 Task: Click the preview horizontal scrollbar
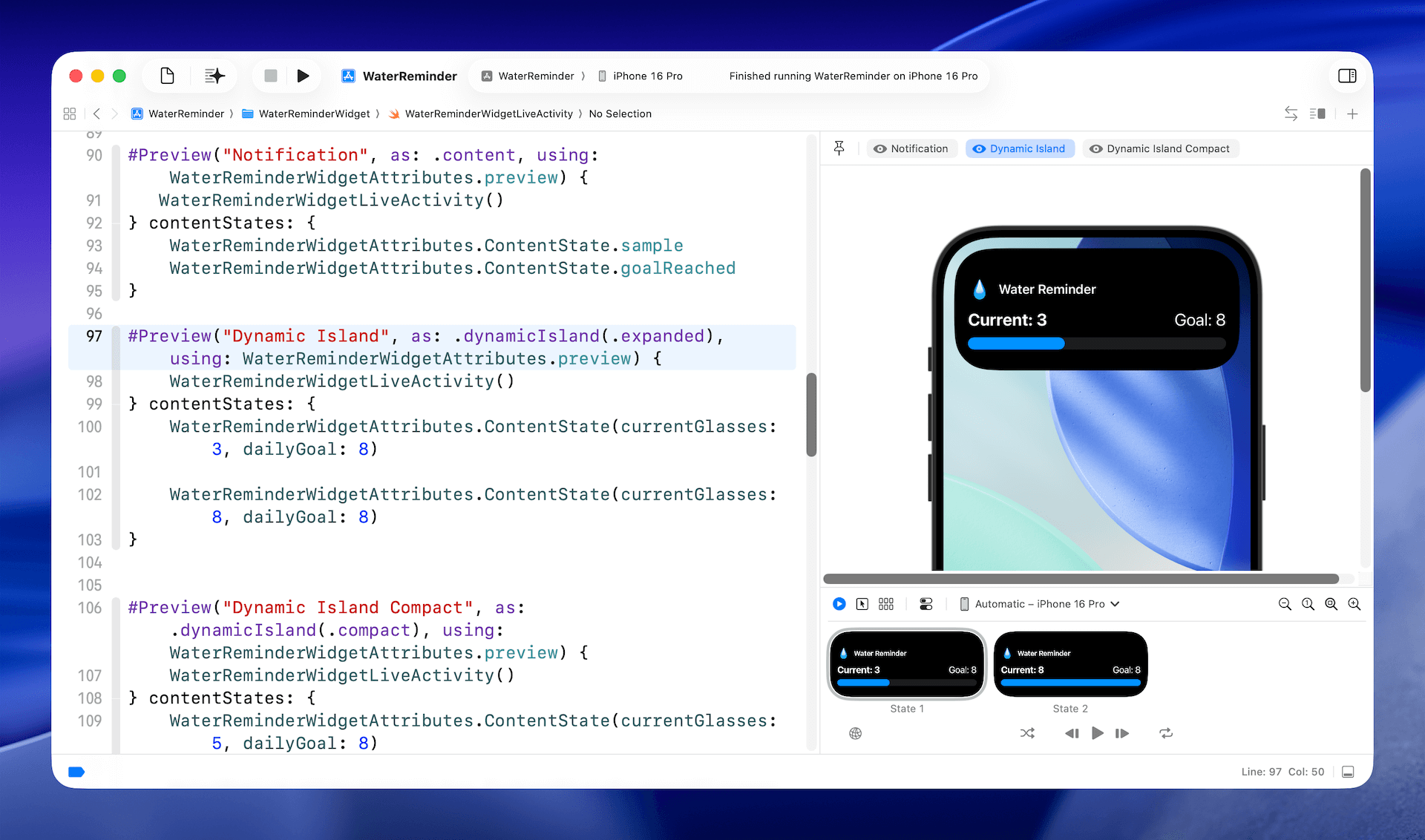point(1080,579)
